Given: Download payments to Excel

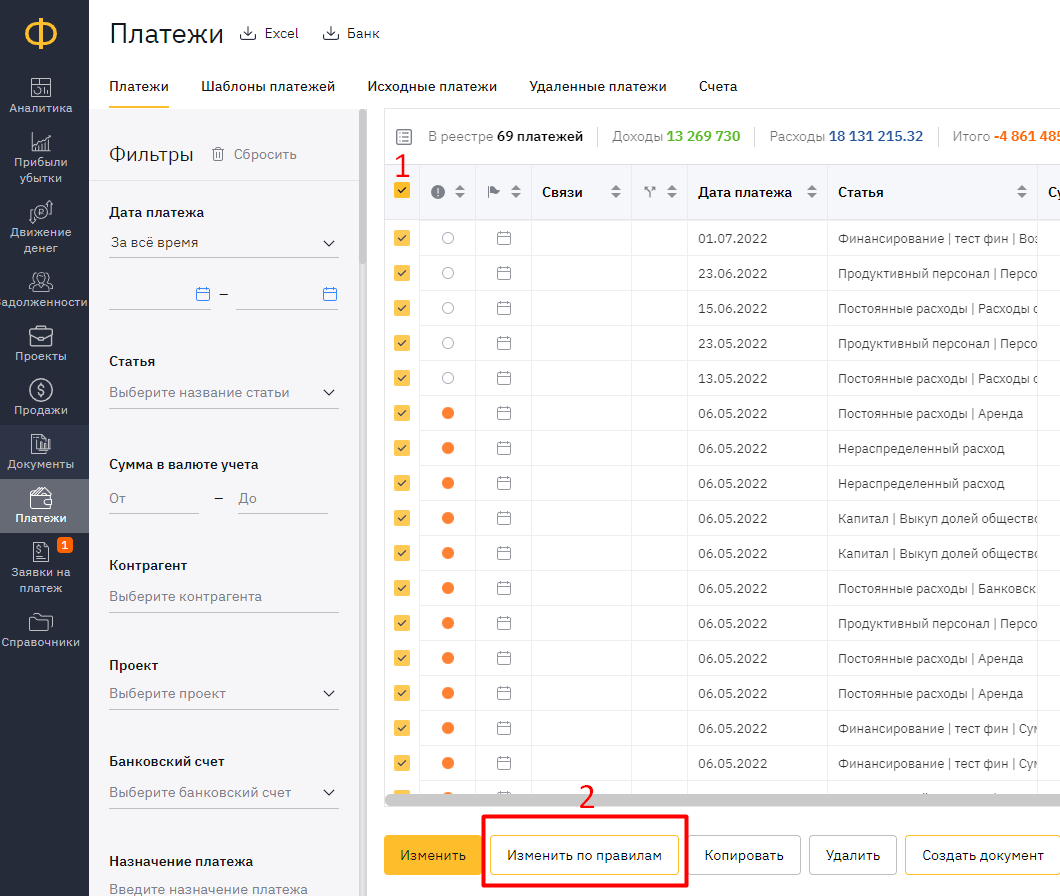Looking at the screenshot, I should click(269, 33).
